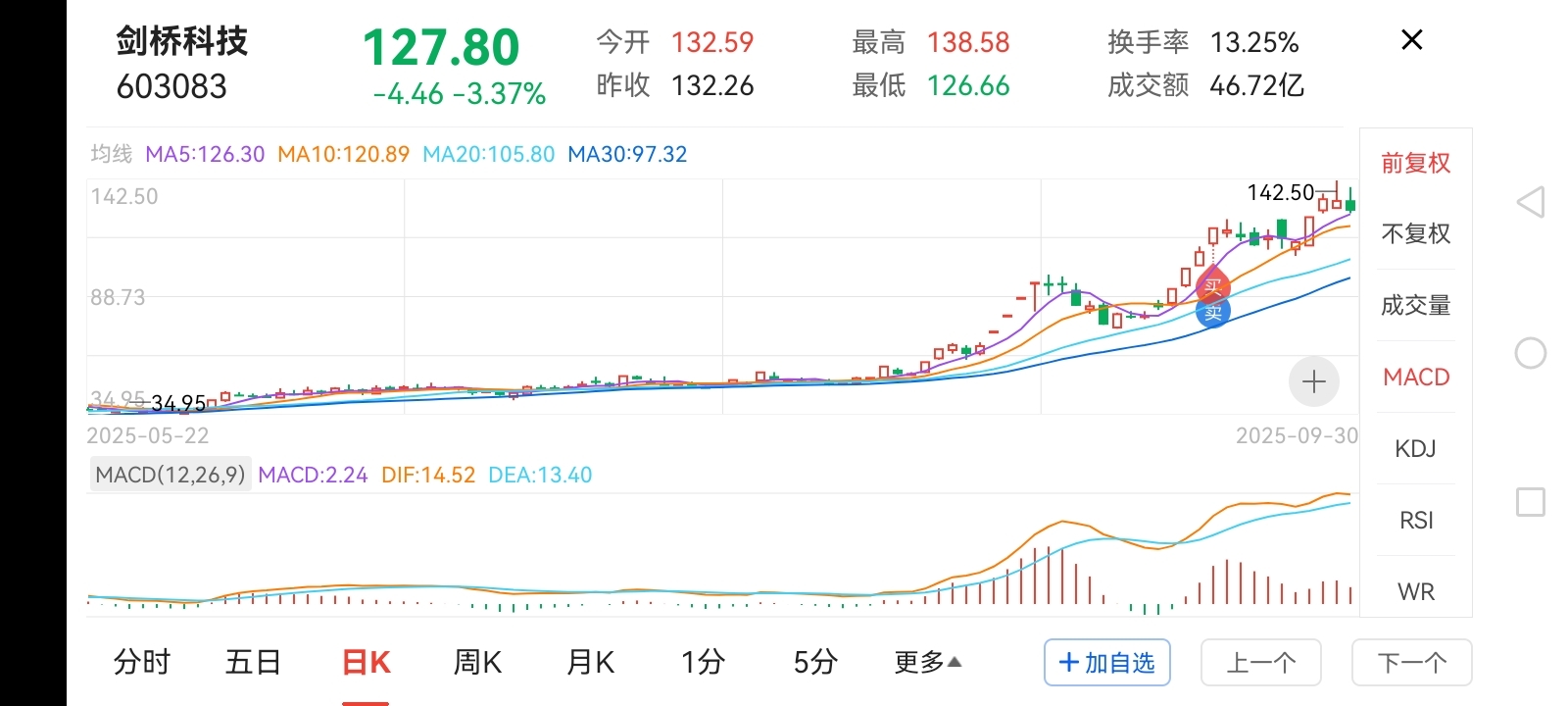Tap current price 127.80
The height and width of the screenshot is (706, 1568).
441,47
